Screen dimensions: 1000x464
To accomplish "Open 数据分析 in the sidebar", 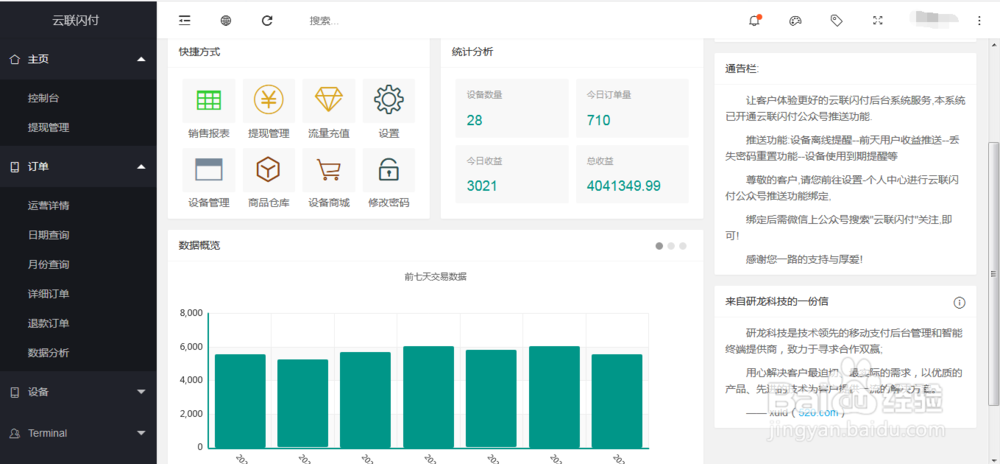I will click(x=48, y=352).
